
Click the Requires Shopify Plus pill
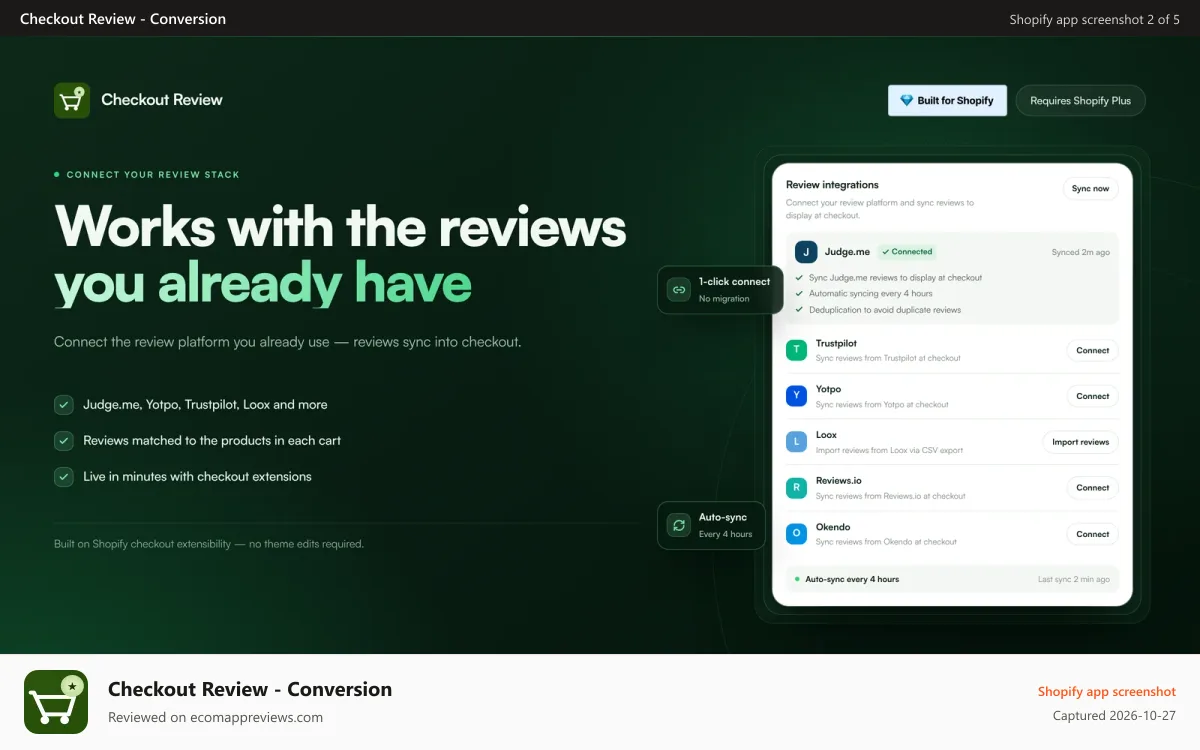[x=1080, y=101]
